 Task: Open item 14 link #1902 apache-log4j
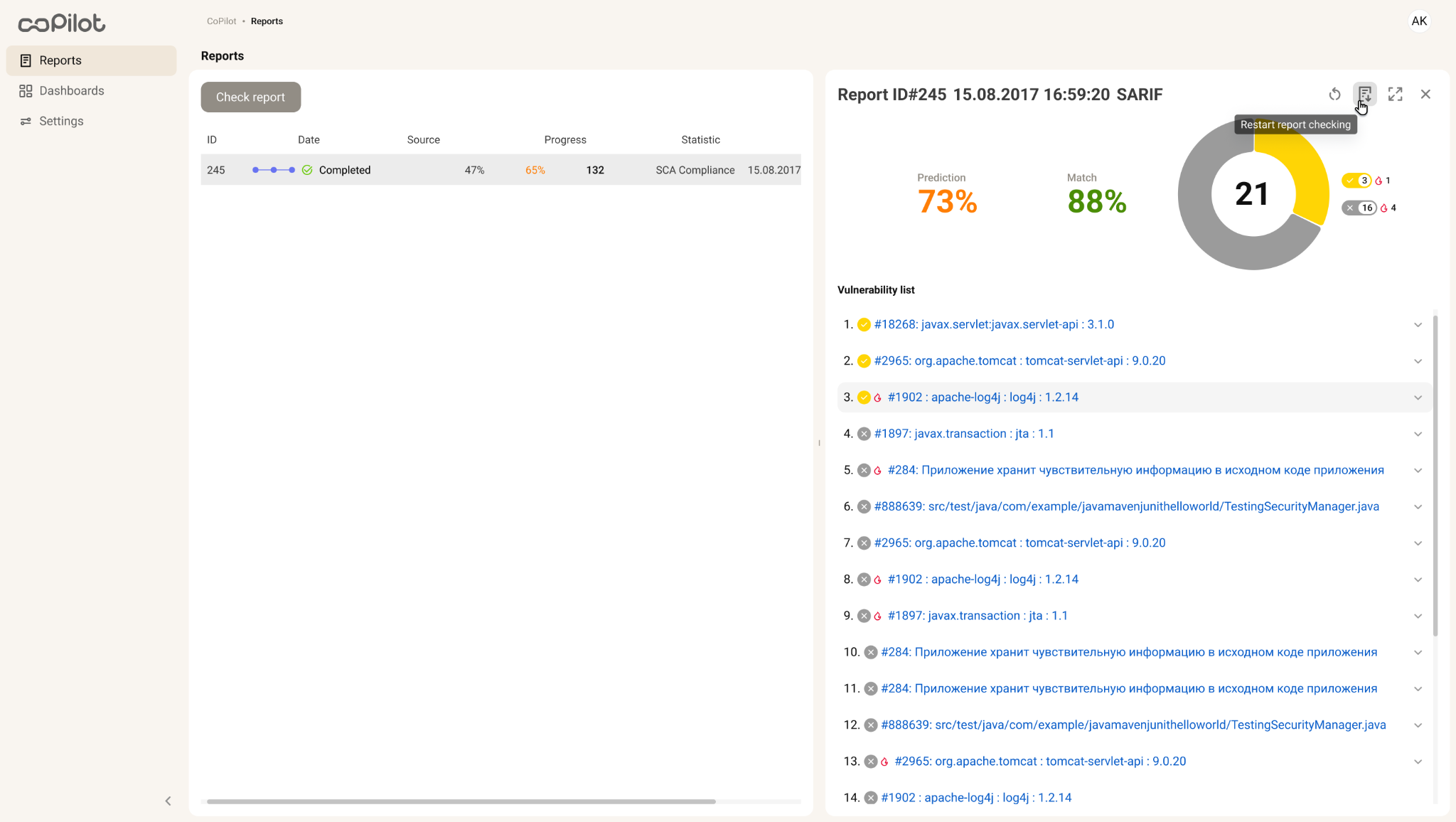click(x=976, y=798)
